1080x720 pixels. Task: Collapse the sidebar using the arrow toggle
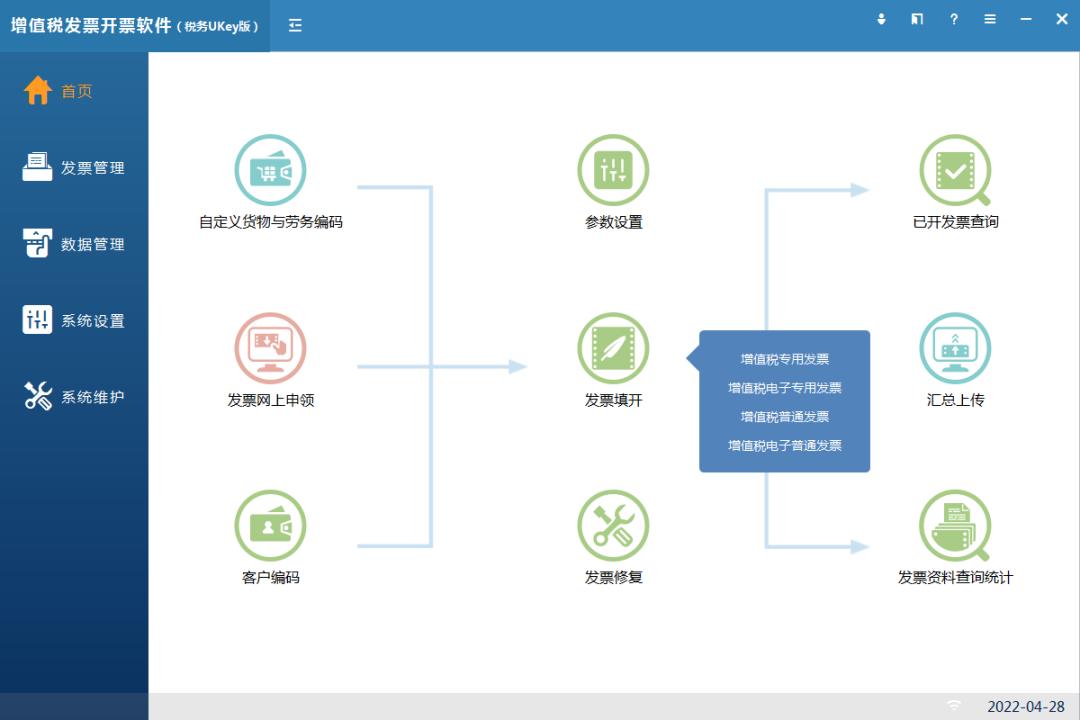295,25
